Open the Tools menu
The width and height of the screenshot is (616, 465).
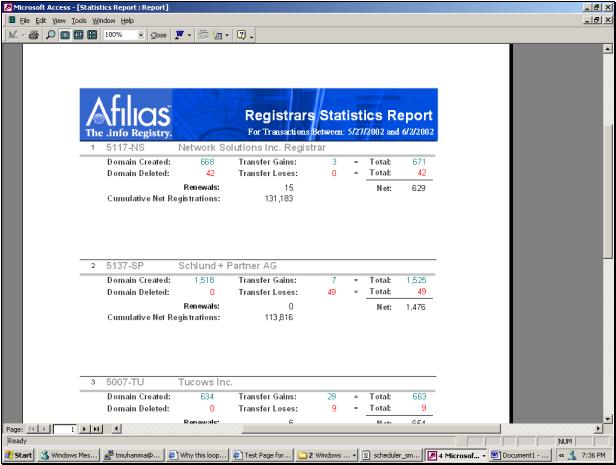click(x=79, y=20)
